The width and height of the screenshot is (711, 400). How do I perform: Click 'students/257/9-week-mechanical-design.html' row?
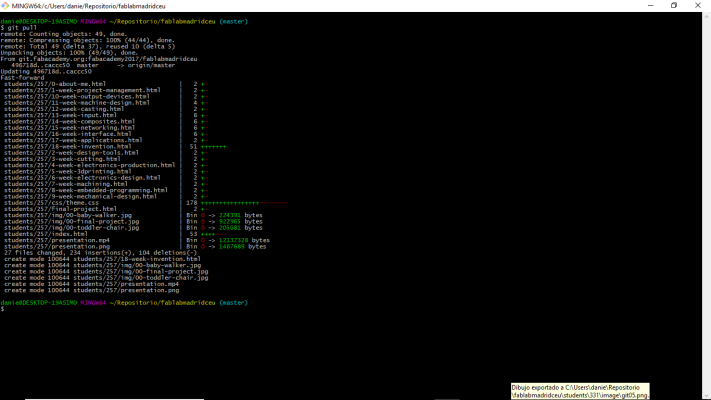click(x=106, y=197)
